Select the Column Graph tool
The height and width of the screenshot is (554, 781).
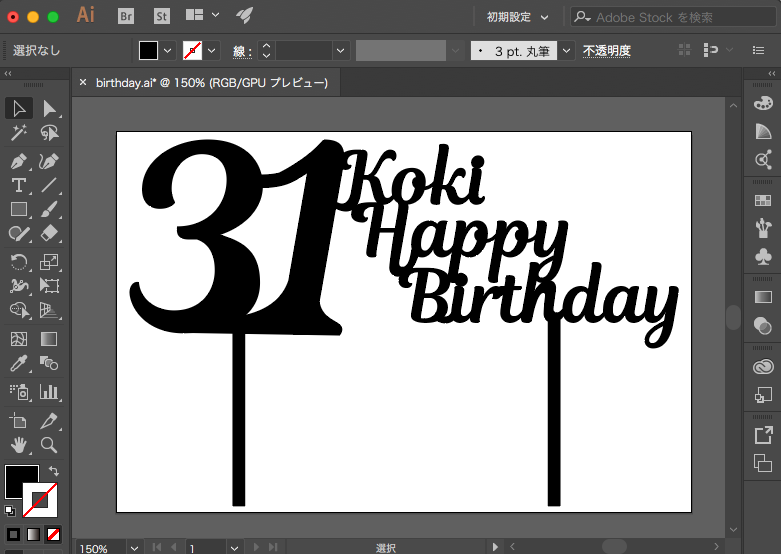tap(49, 392)
